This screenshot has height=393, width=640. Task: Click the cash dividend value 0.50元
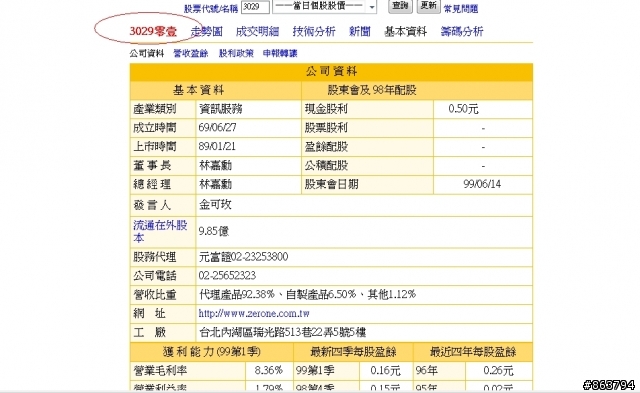pos(463,109)
